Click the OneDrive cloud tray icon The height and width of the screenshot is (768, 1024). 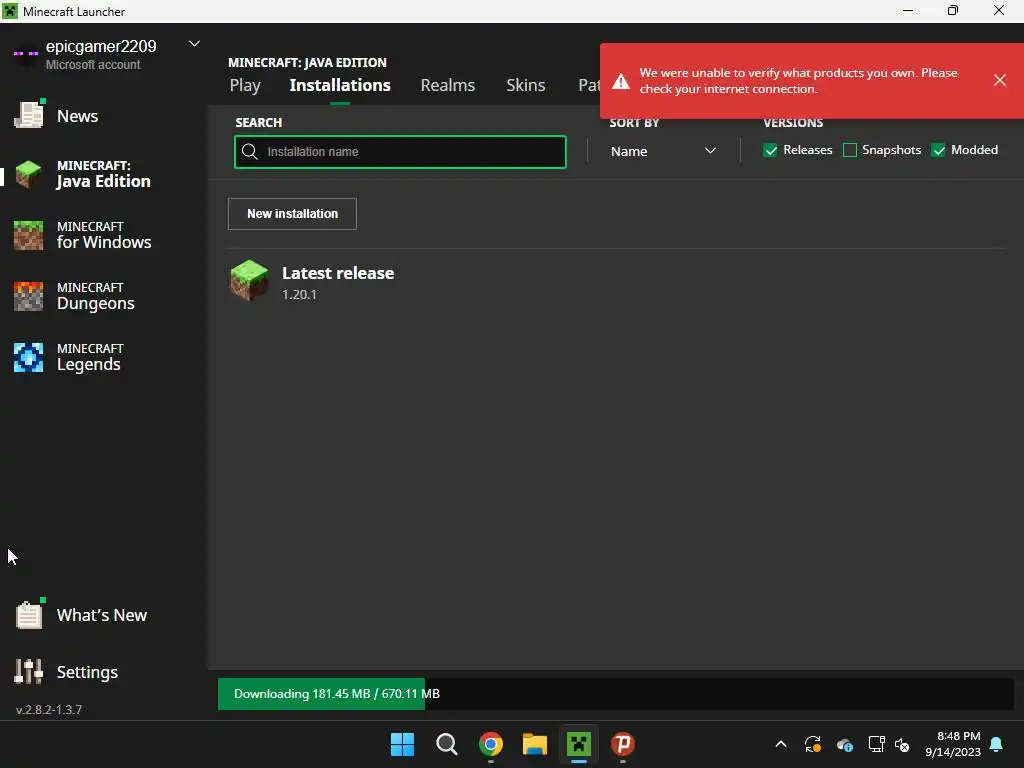pyautogui.click(x=845, y=744)
